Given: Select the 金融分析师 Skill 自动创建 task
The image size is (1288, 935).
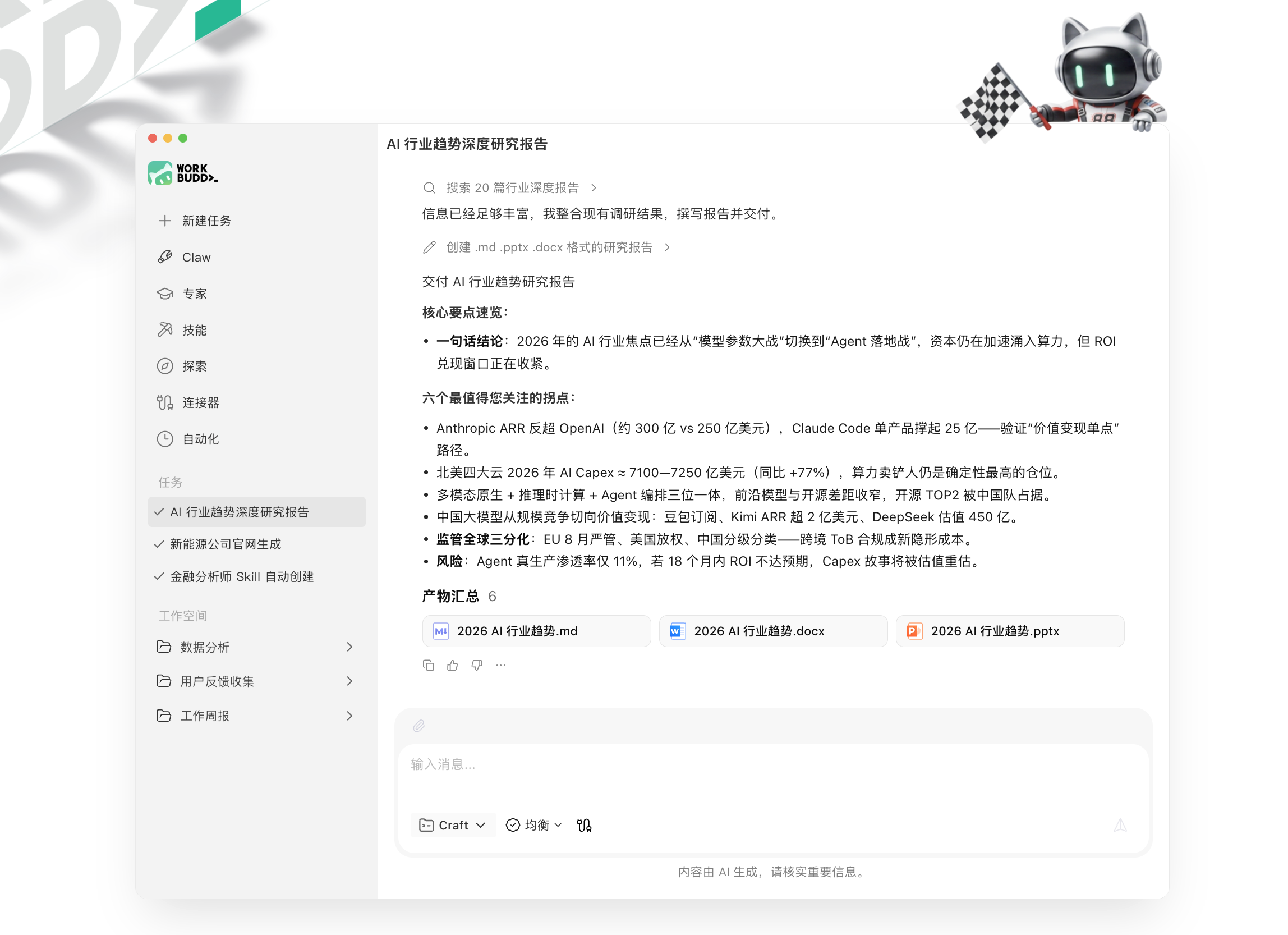Looking at the screenshot, I should 257,576.
